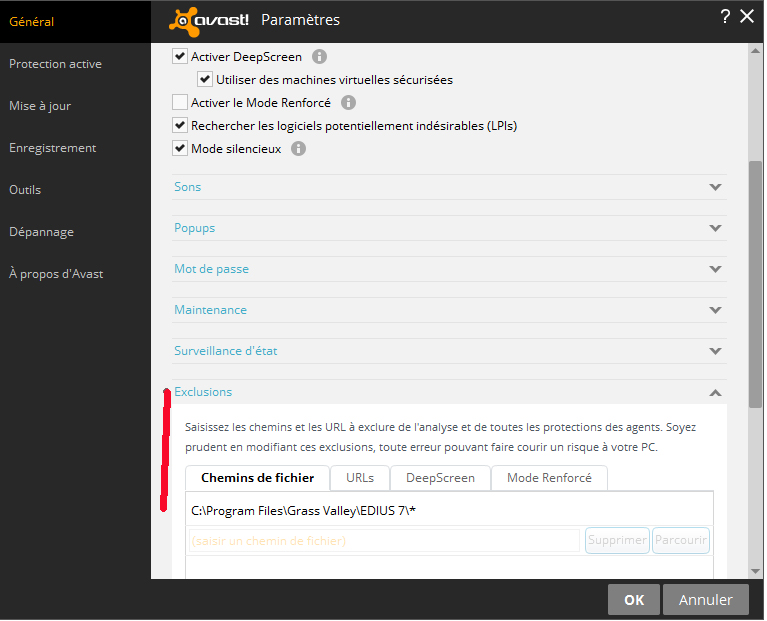Click the Popups section title
Image resolution: width=767 pixels, height=621 pixels.
coord(195,228)
